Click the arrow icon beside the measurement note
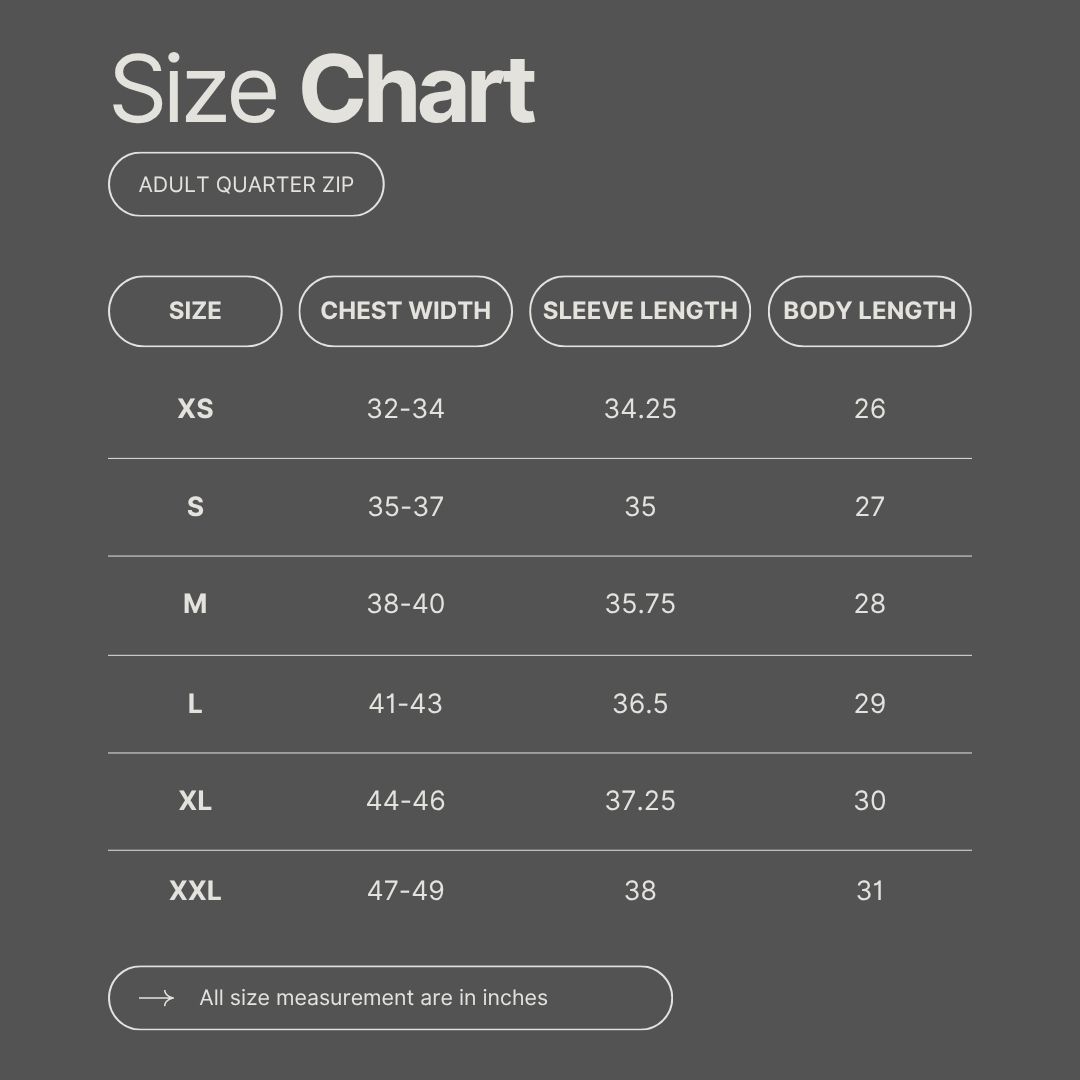Viewport: 1080px width, 1080px height. pyautogui.click(x=156, y=998)
